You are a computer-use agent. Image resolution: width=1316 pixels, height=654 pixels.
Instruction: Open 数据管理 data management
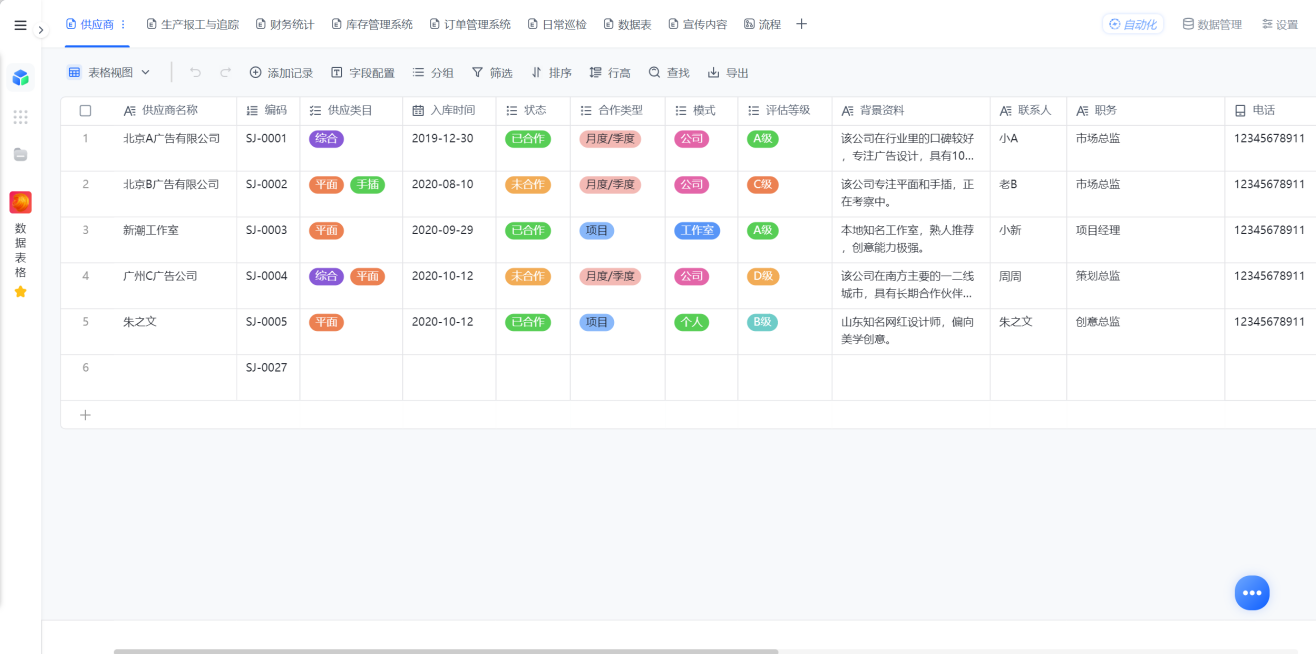coord(1212,24)
